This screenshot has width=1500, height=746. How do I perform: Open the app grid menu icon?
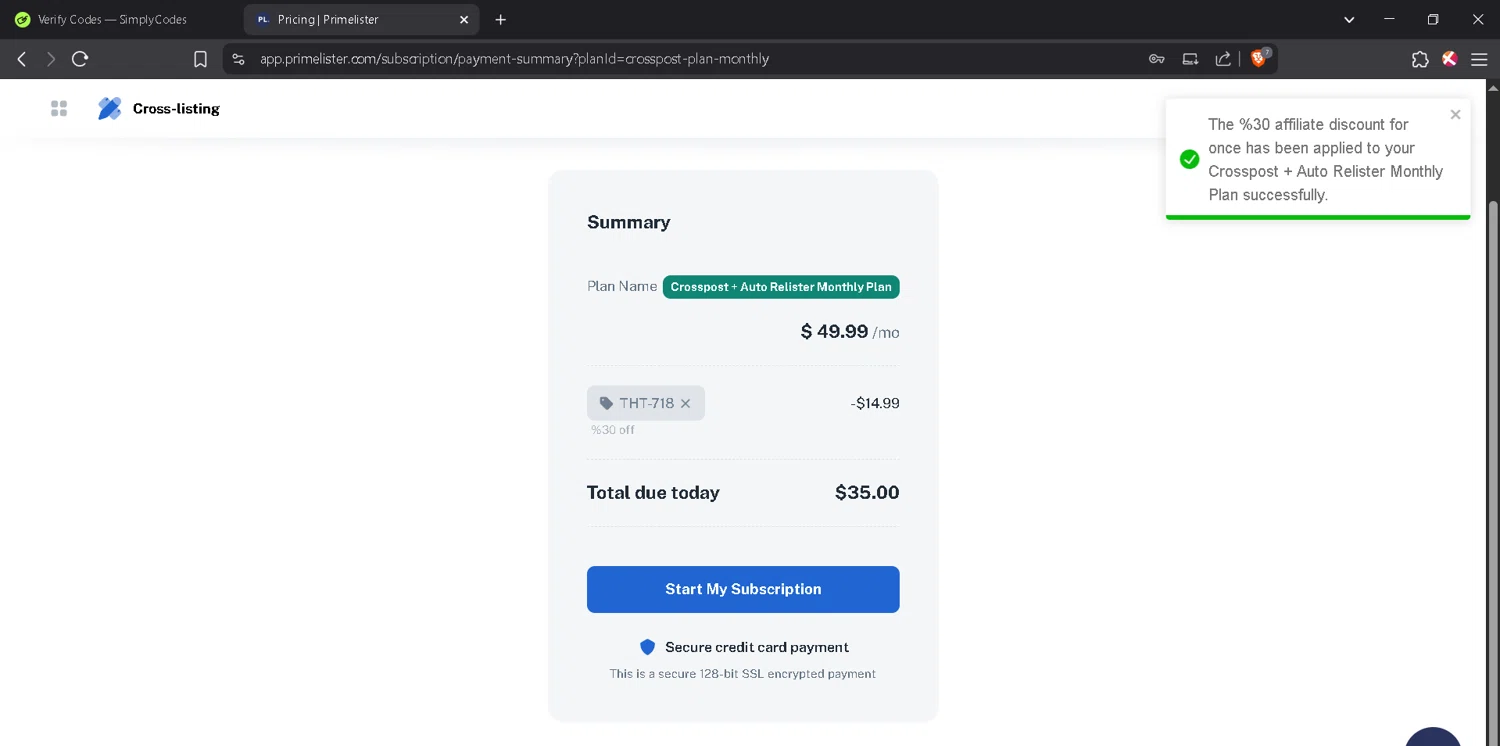tap(59, 108)
